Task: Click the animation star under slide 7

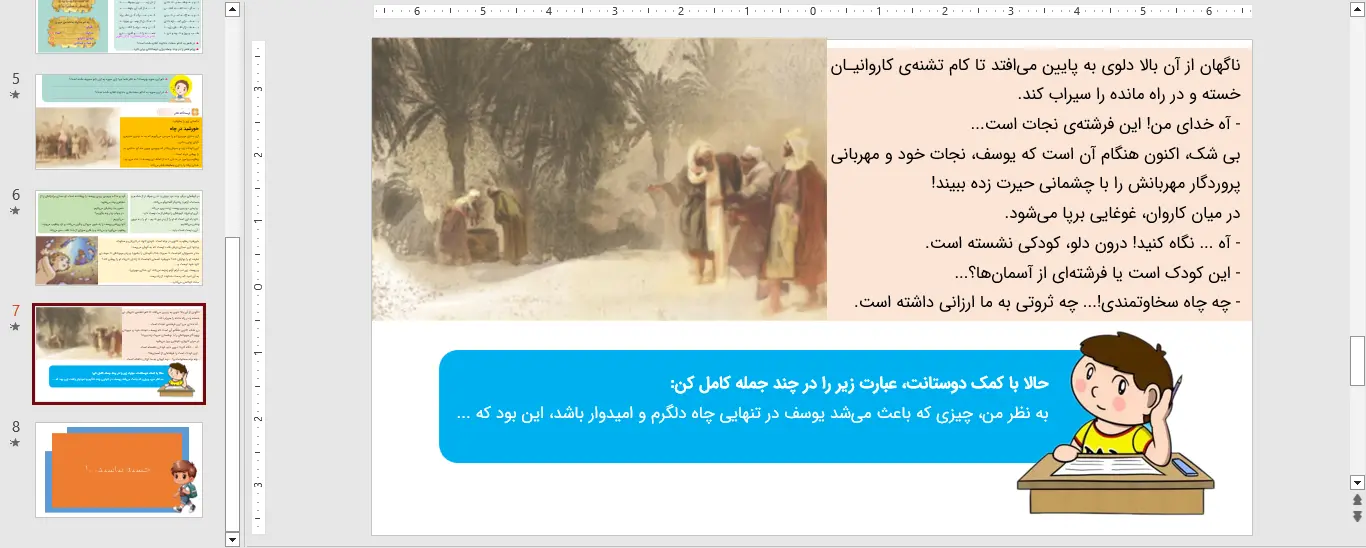Action: pos(14,327)
